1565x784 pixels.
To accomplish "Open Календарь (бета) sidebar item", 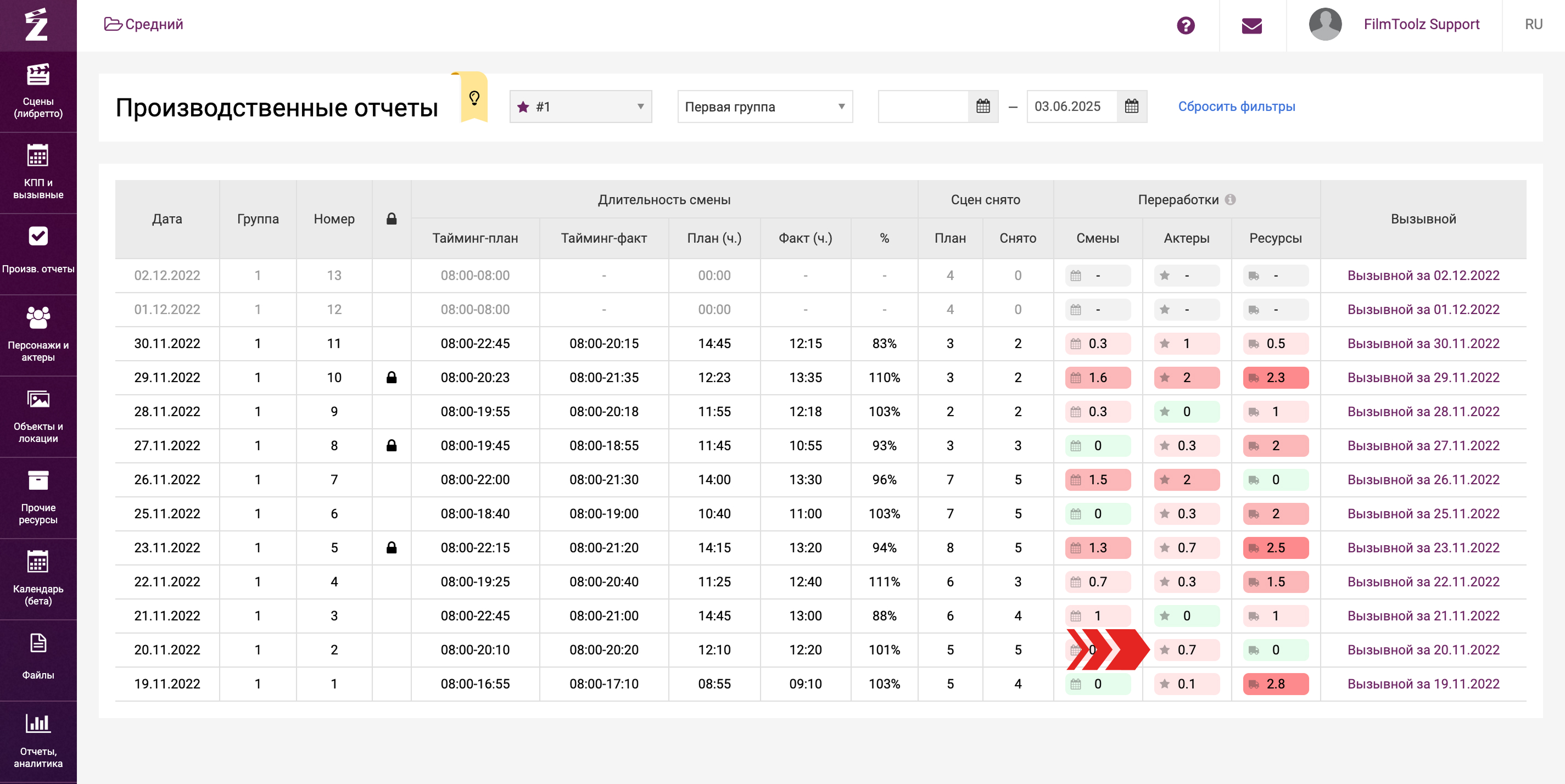I will click(38, 580).
